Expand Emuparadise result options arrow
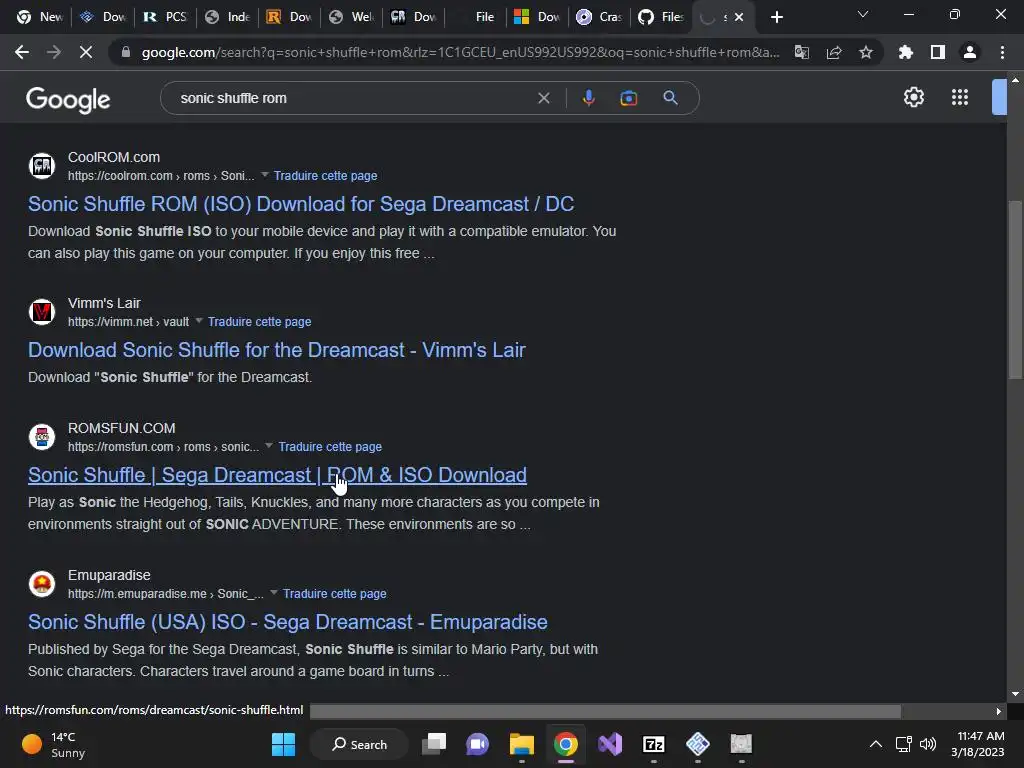1024x768 pixels. (x=274, y=592)
